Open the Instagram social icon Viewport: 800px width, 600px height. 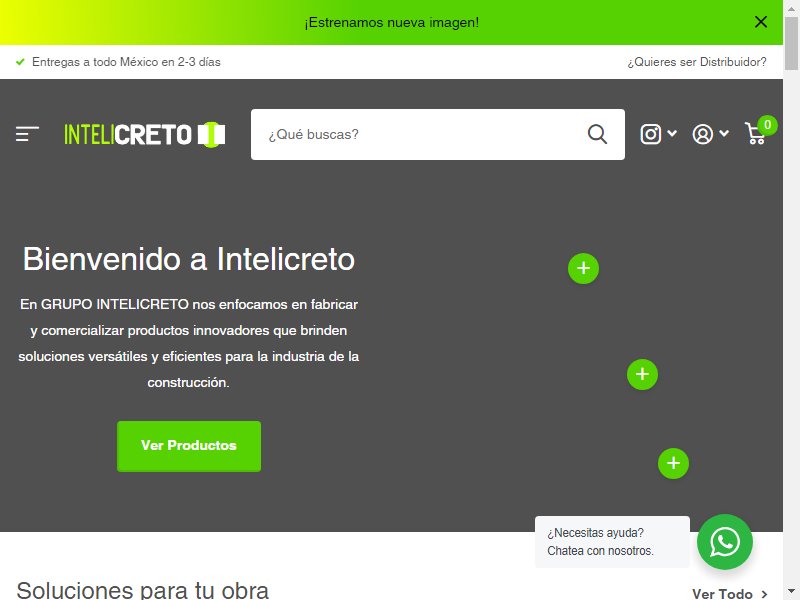(x=651, y=134)
